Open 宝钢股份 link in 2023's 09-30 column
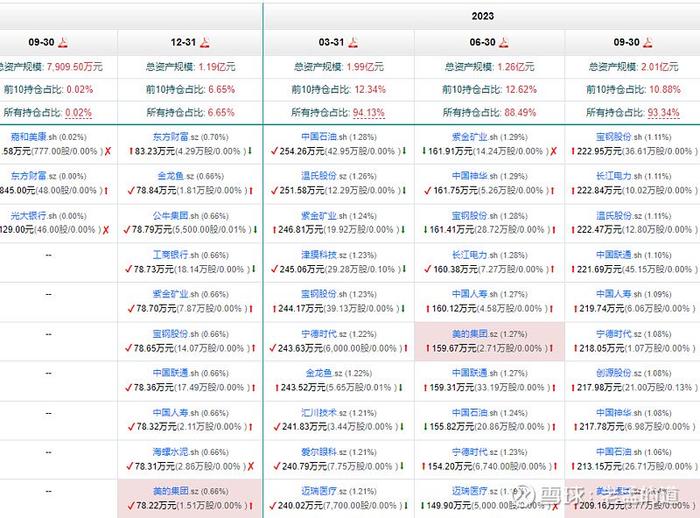Screen dimensions: 700x518 (614, 137)
